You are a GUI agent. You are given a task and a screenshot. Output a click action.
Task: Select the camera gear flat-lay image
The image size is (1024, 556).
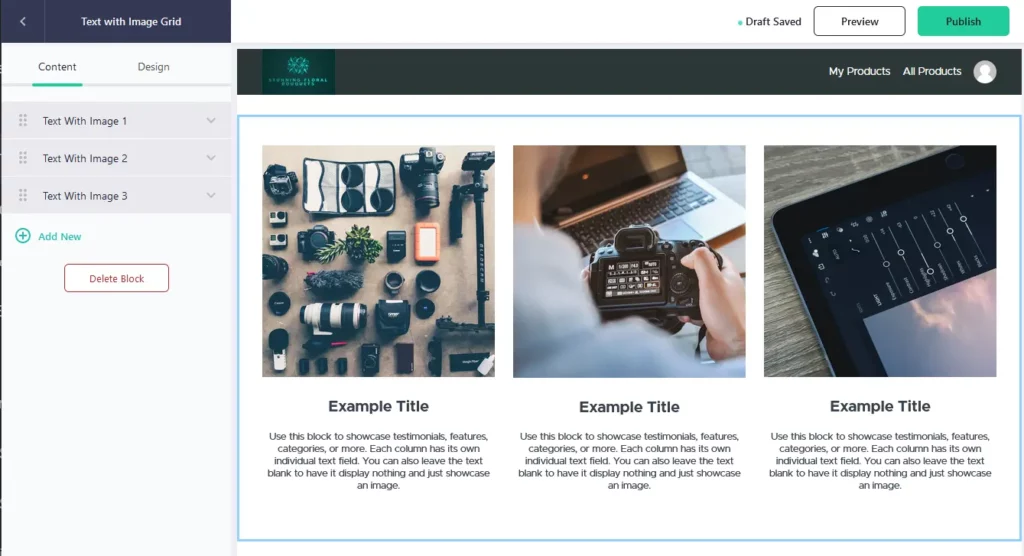[378, 261]
